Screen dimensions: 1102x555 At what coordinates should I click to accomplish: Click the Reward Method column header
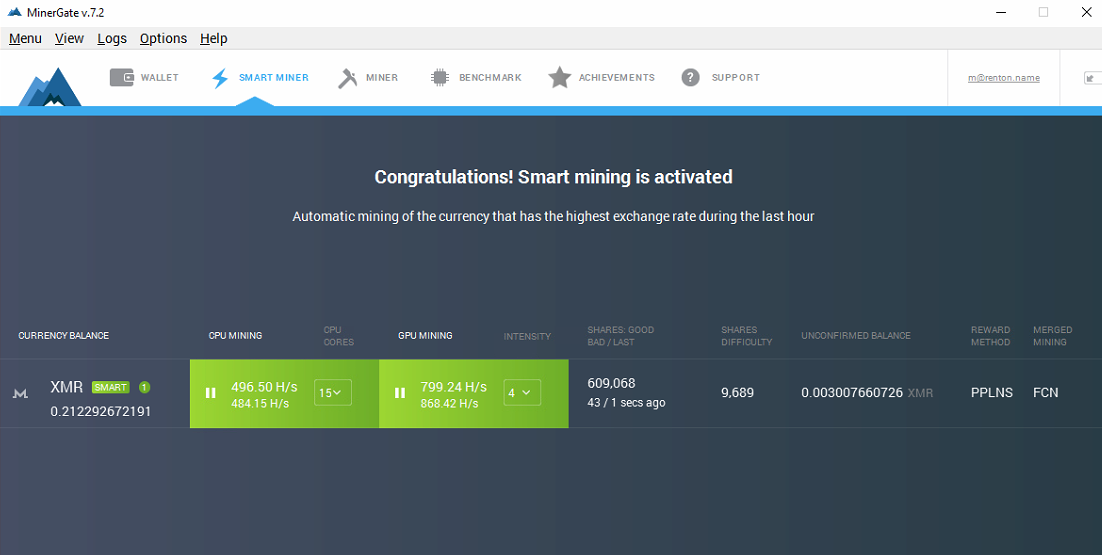(x=990, y=336)
